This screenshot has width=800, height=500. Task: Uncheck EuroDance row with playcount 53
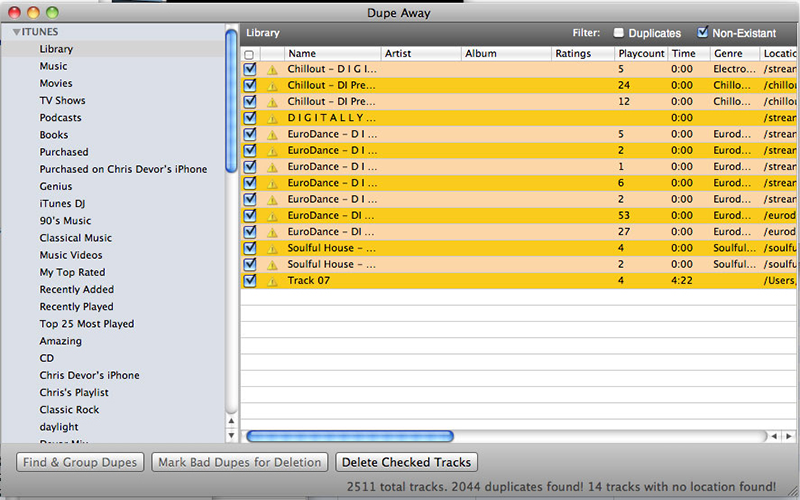pyautogui.click(x=250, y=215)
